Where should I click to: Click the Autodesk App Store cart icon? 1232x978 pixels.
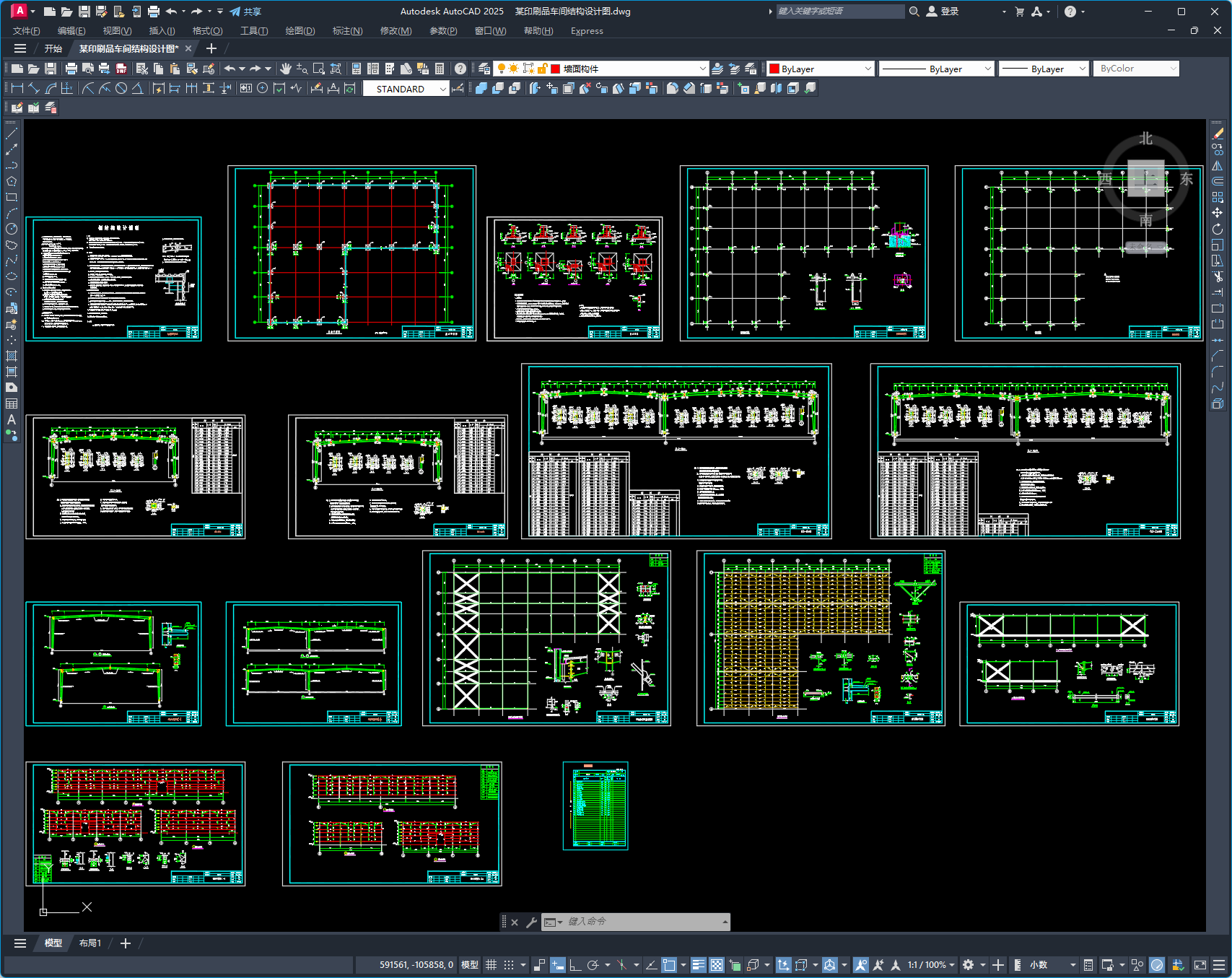tap(1019, 12)
